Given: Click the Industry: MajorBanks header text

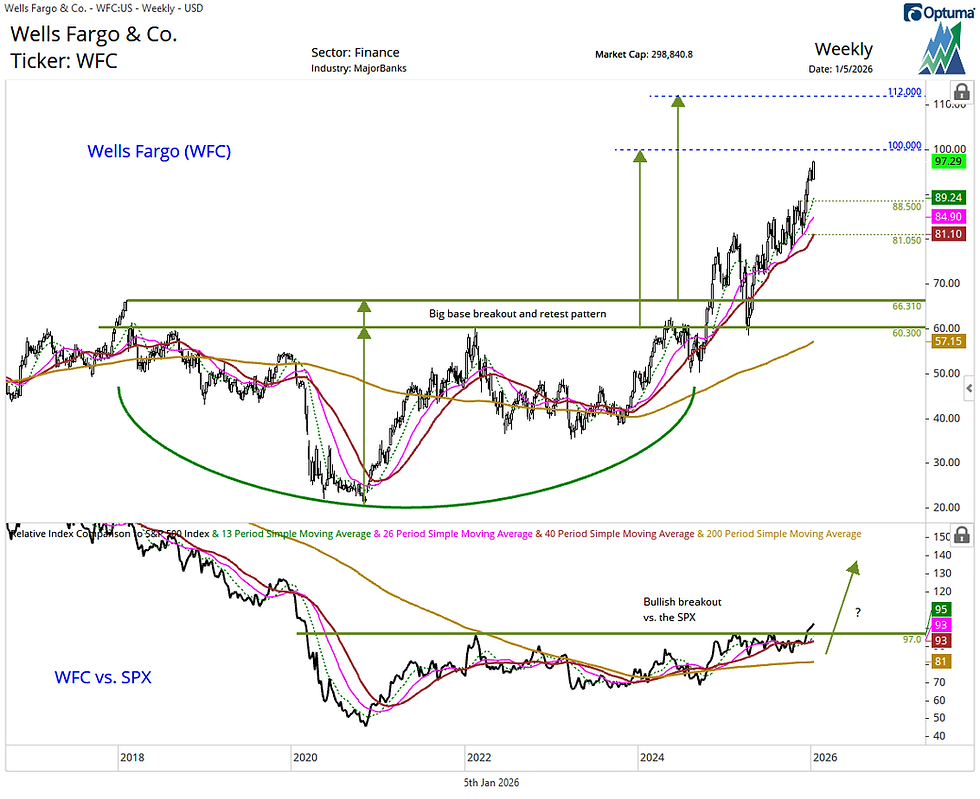Looking at the screenshot, I should (359, 68).
